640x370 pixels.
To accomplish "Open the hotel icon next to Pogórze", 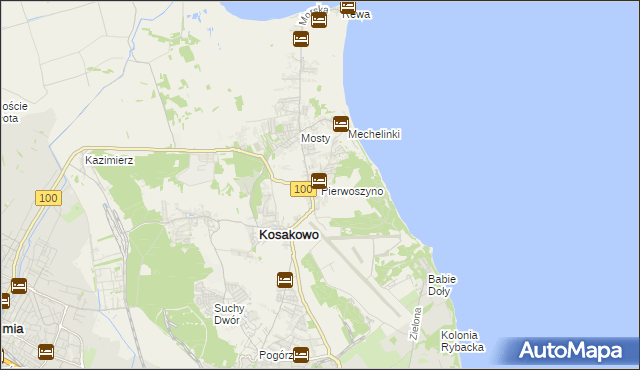I will 301,354.
